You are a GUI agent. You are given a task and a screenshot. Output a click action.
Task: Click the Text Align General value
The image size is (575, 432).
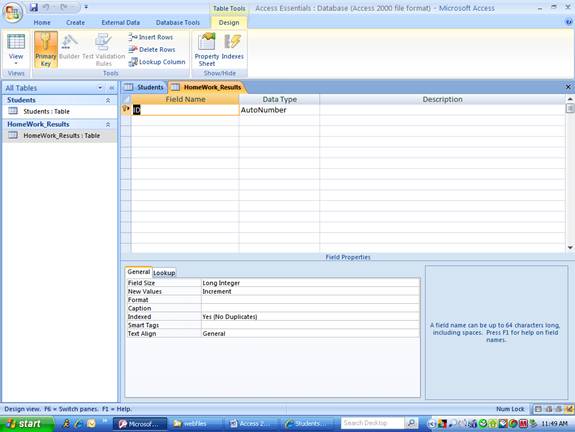310,334
